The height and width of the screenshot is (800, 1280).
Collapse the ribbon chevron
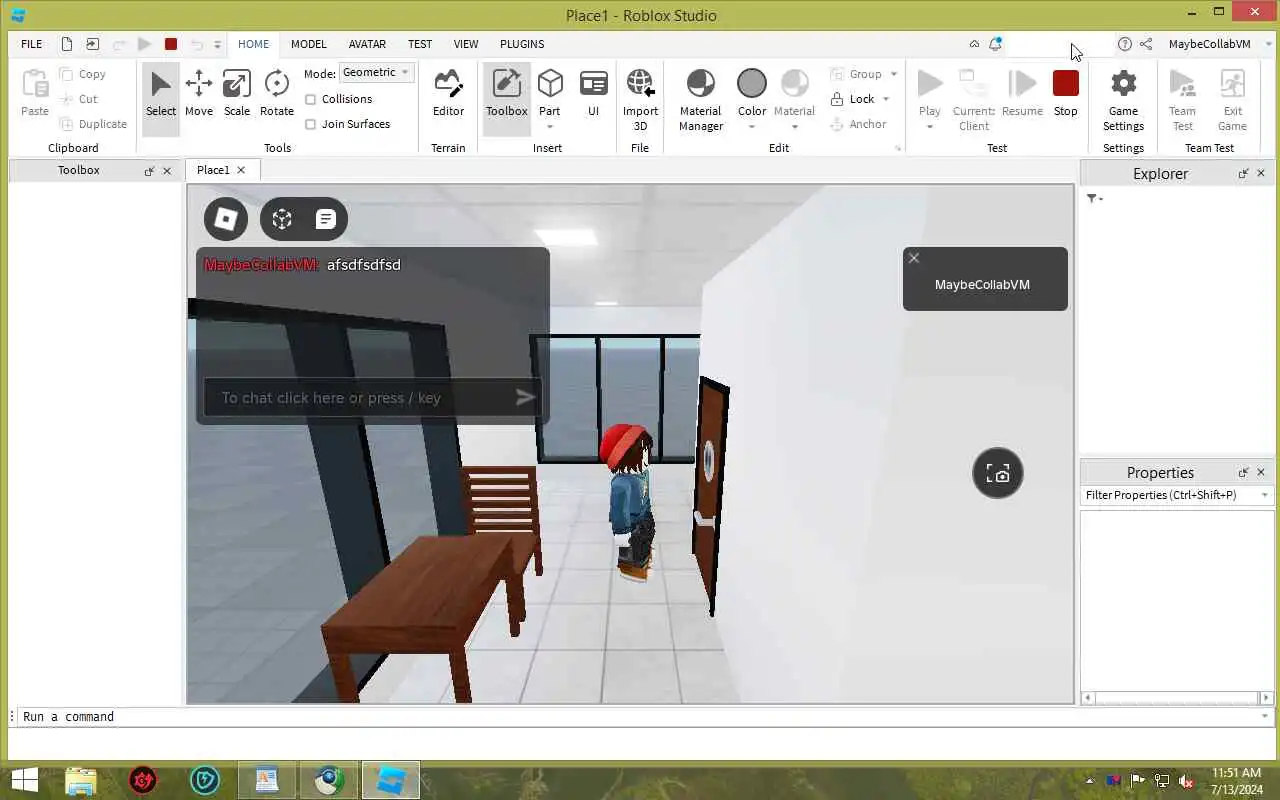(974, 44)
